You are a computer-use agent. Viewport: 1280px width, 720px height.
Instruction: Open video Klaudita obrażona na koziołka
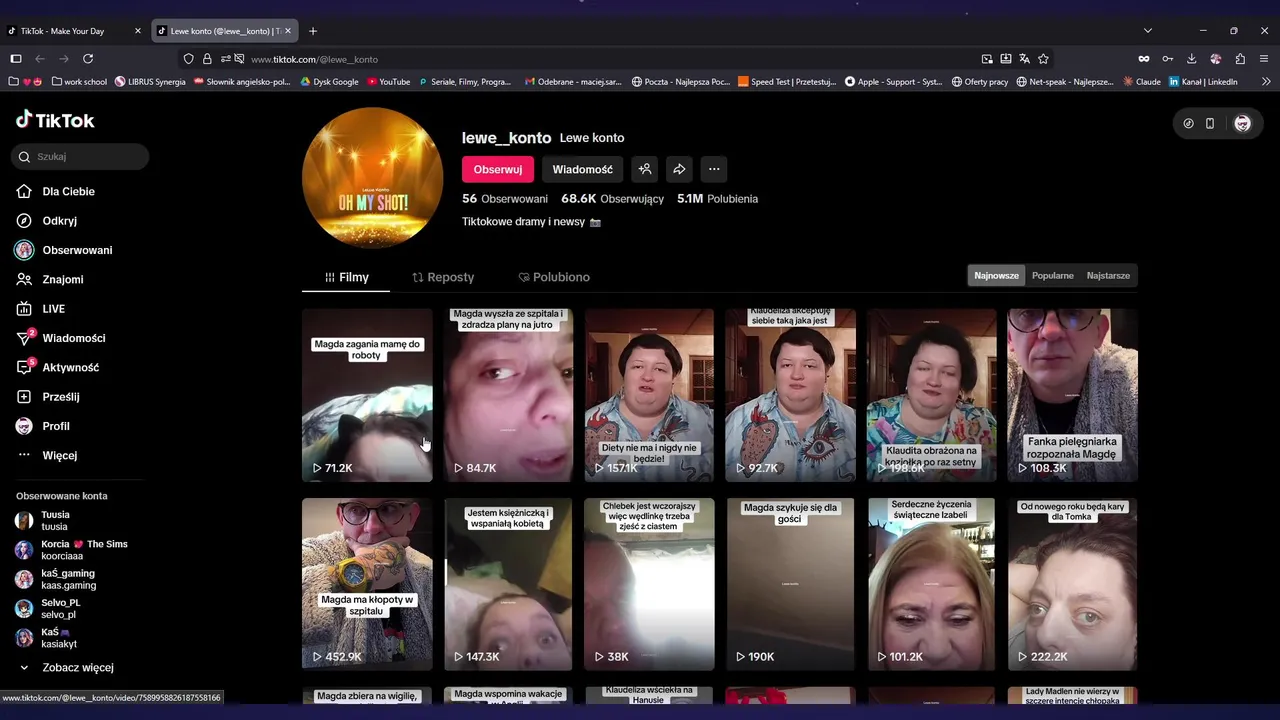tap(931, 395)
